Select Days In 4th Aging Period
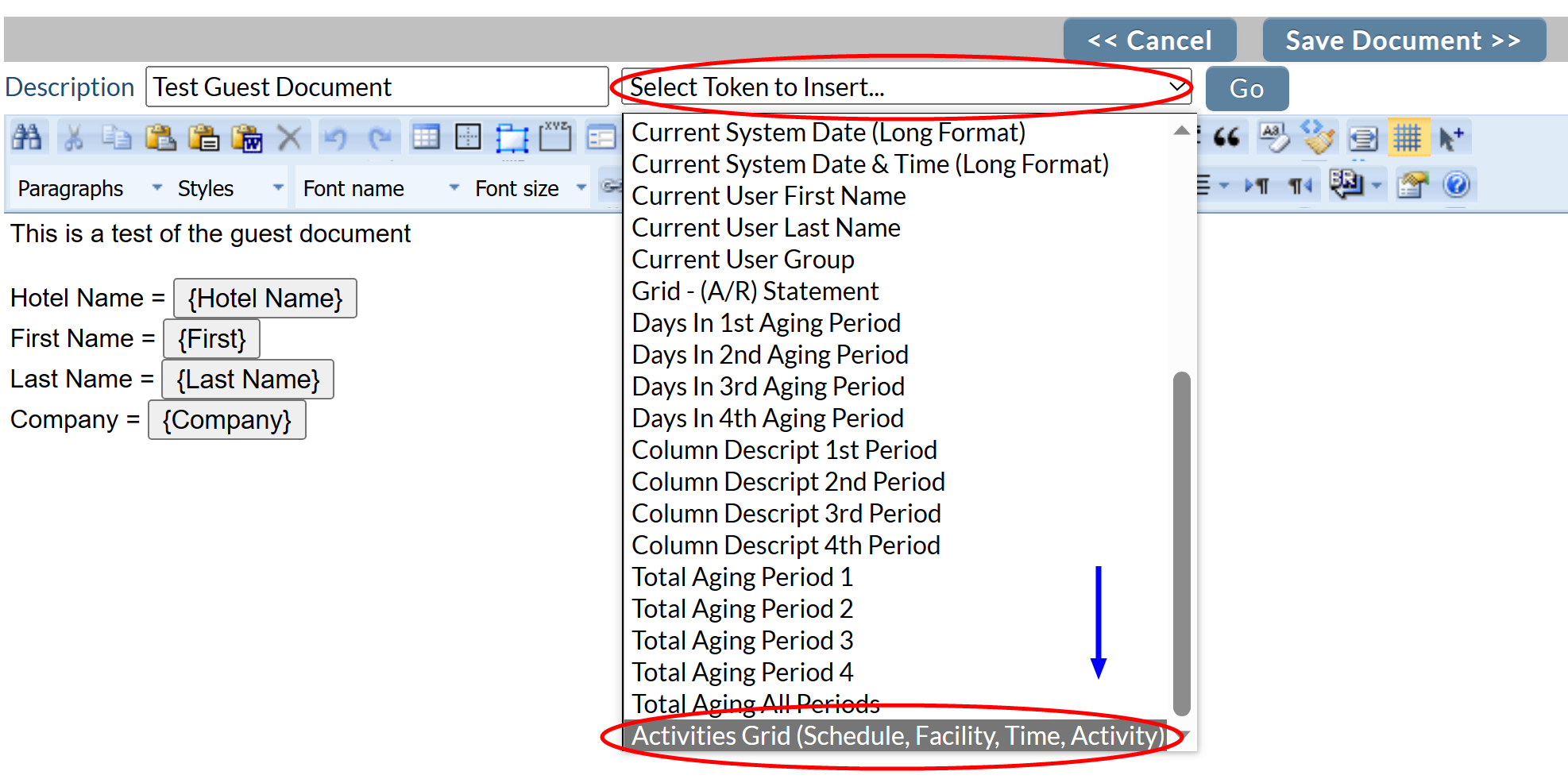Image resolution: width=1568 pixels, height=779 pixels. (x=897, y=418)
